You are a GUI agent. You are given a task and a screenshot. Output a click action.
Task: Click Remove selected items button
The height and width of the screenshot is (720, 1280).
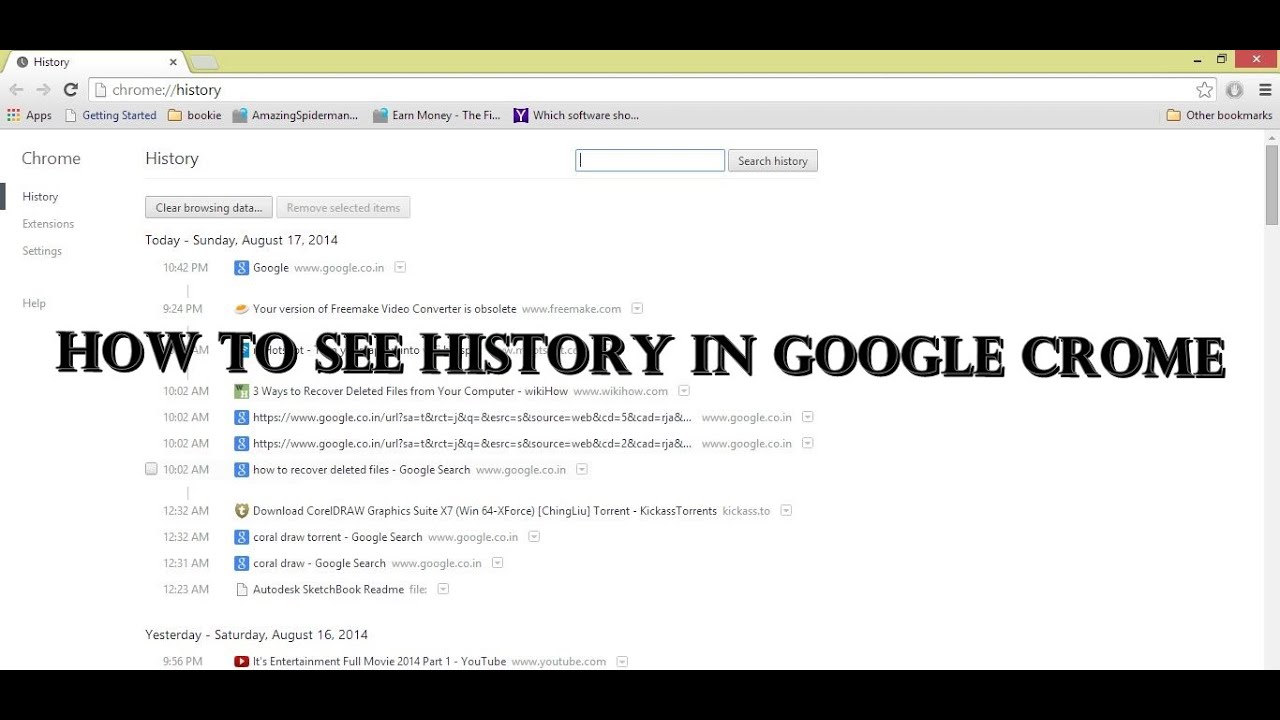[343, 208]
